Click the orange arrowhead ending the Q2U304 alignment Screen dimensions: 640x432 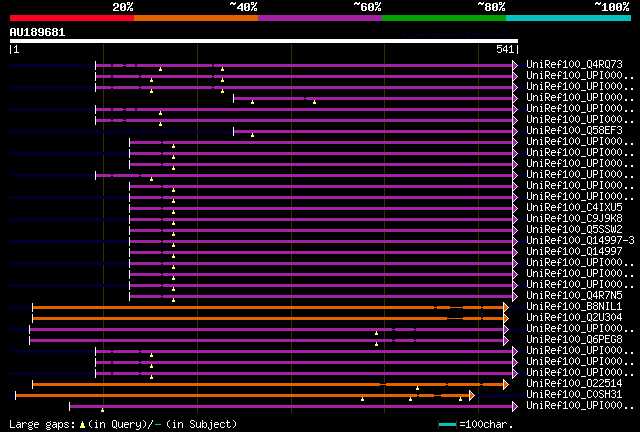(x=506, y=318)
